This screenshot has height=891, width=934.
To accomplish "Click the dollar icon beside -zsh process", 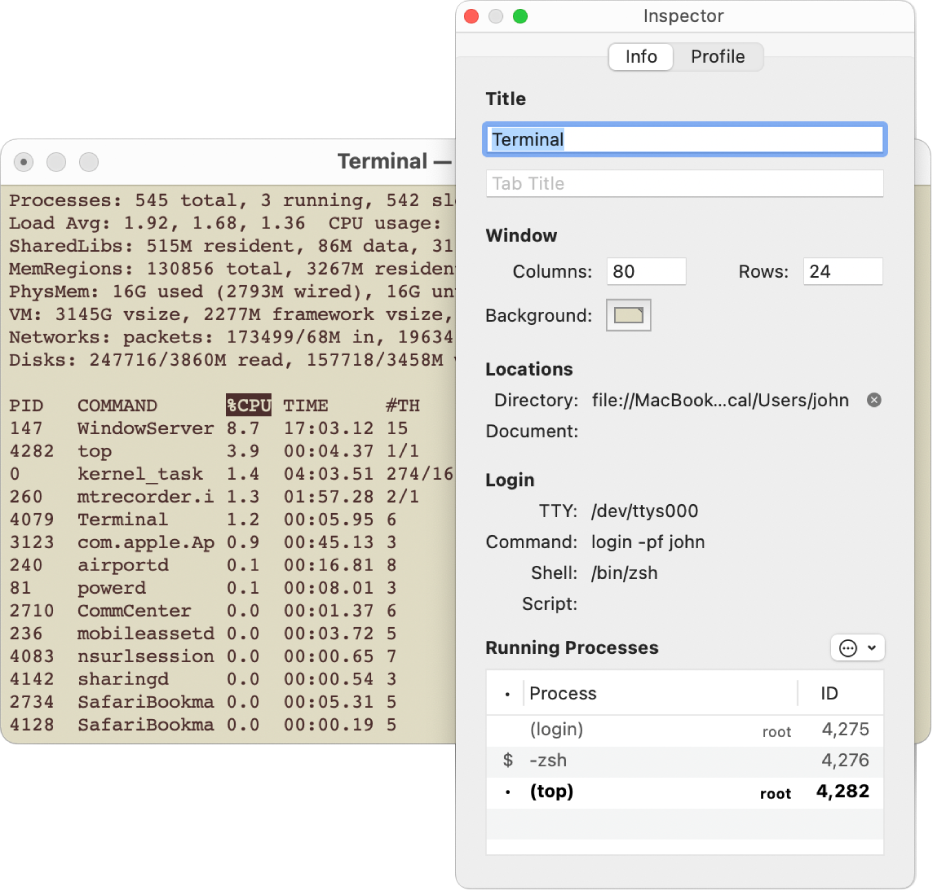I will pos(505,760).
